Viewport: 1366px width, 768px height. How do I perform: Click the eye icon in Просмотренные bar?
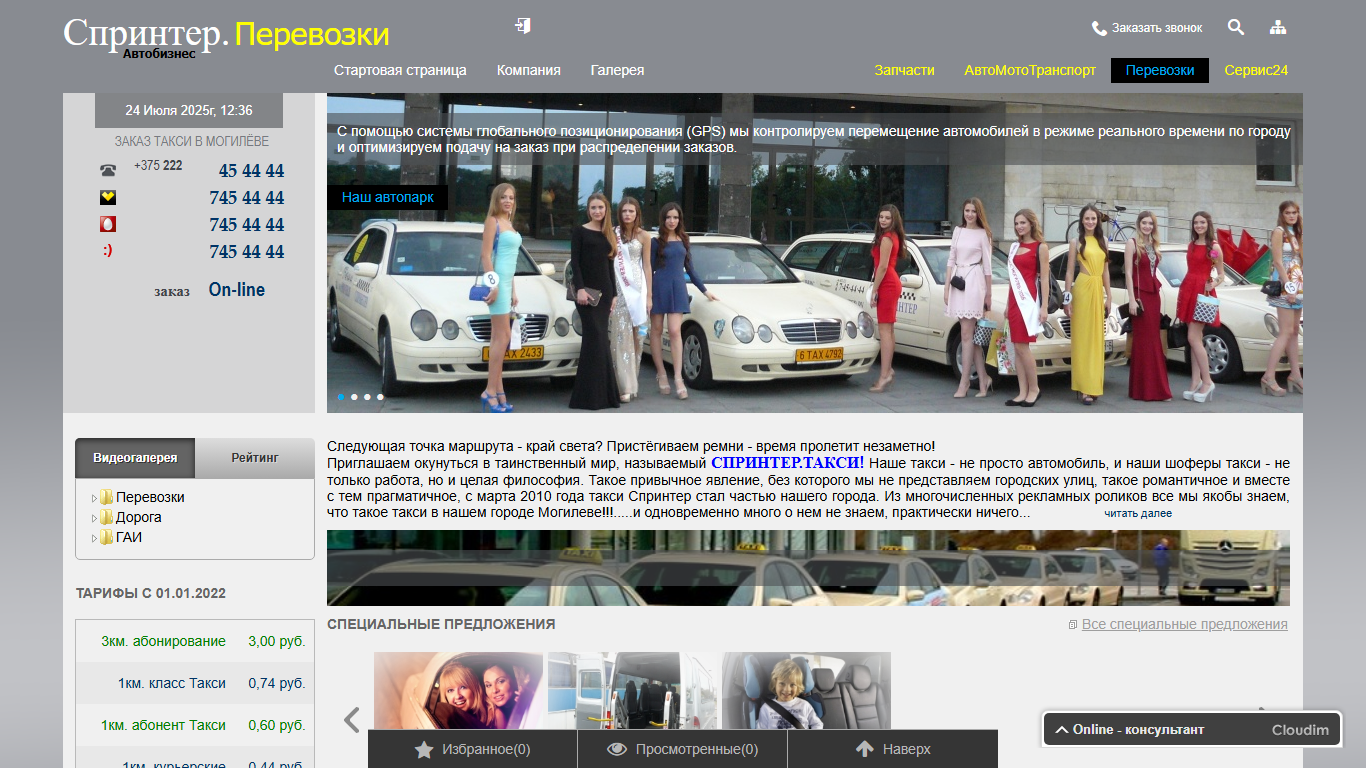pos(617,749)
